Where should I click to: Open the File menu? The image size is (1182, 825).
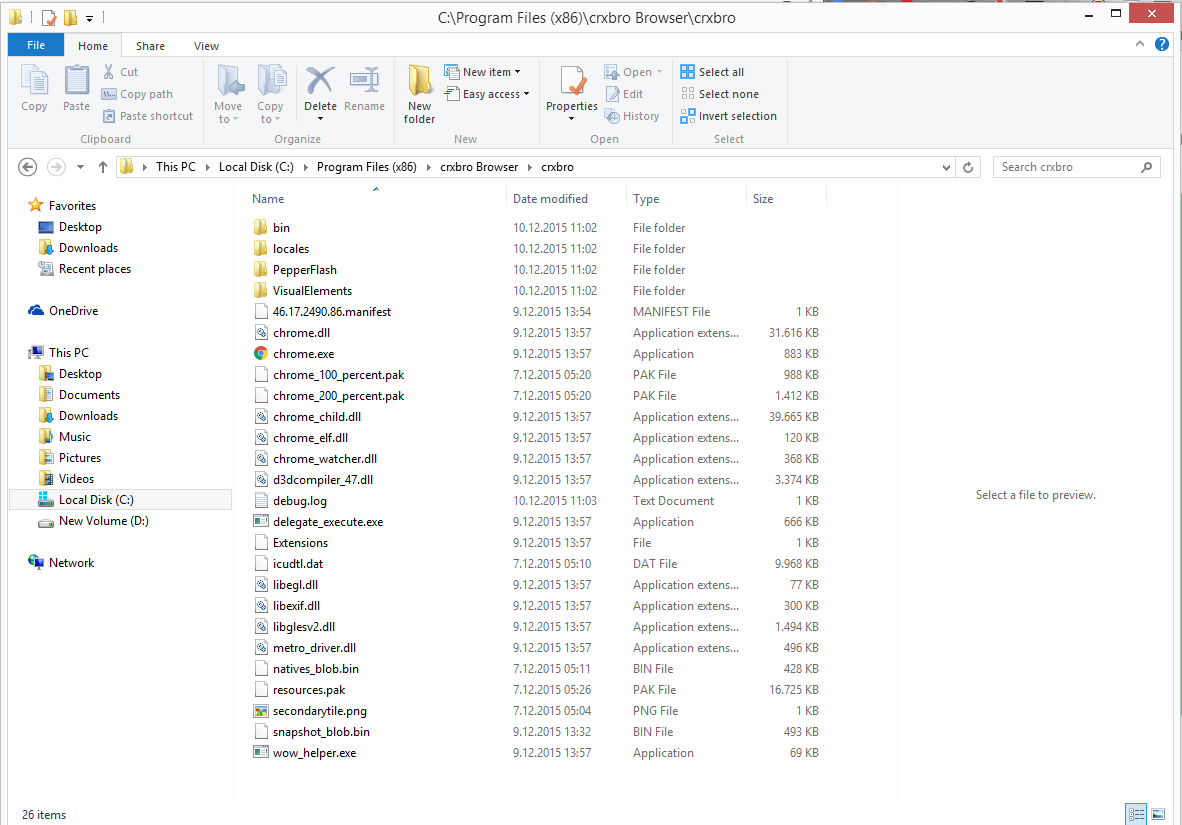pyautogui.click(x=36, y=46)
